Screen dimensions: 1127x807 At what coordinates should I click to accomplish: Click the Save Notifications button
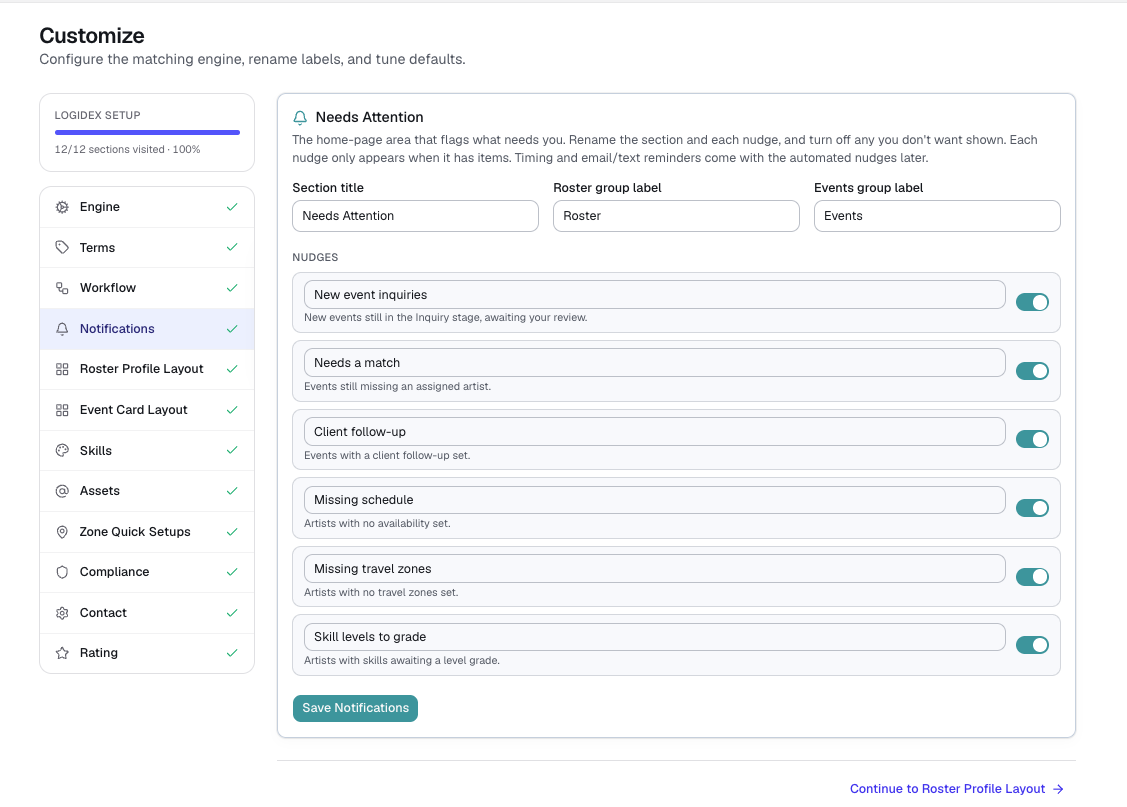point(355,708)
